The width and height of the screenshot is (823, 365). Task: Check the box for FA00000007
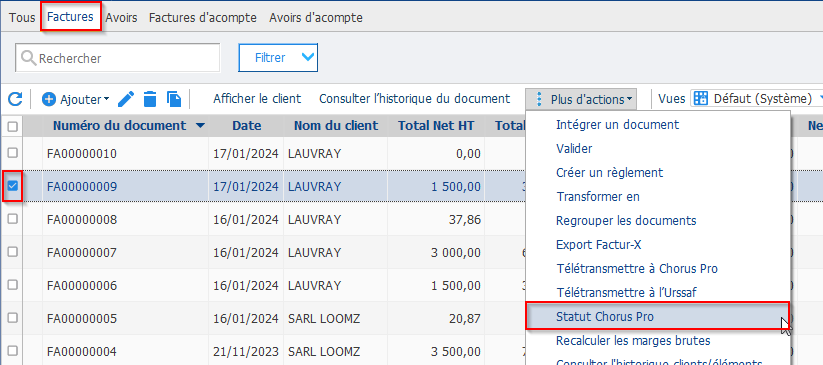point(13,252)
